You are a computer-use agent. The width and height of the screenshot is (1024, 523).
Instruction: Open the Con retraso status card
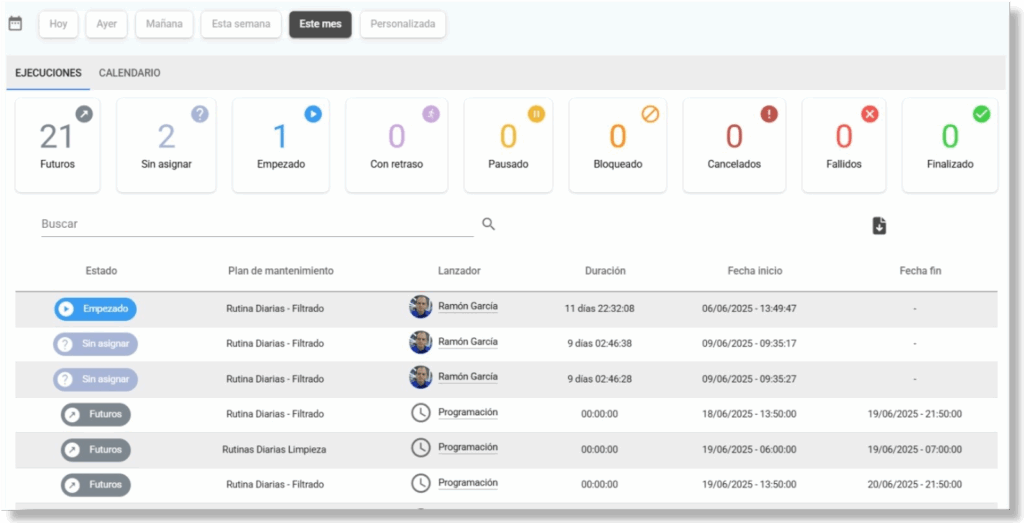click(x=396, y=145)
